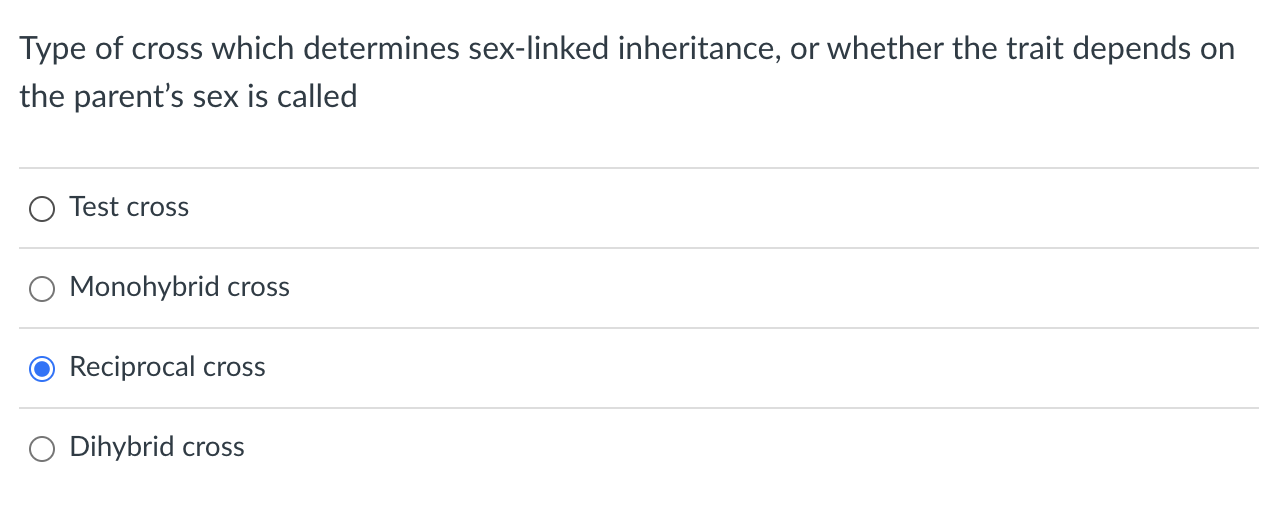
Task: Click the word 'Monohybrid' in the second option
Action: pyautogui.click(x=145, y=287)
